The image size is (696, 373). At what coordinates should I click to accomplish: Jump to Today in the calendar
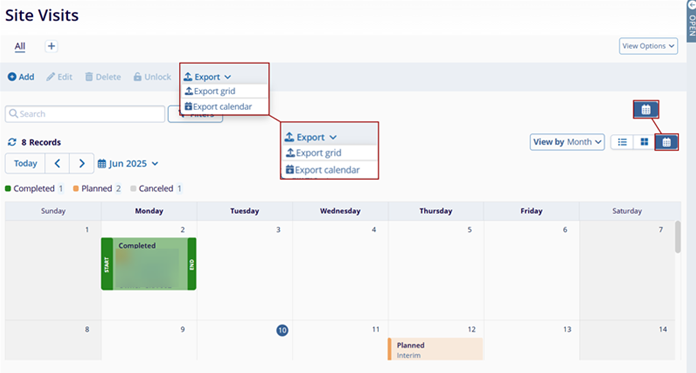[x=25, y=163]
